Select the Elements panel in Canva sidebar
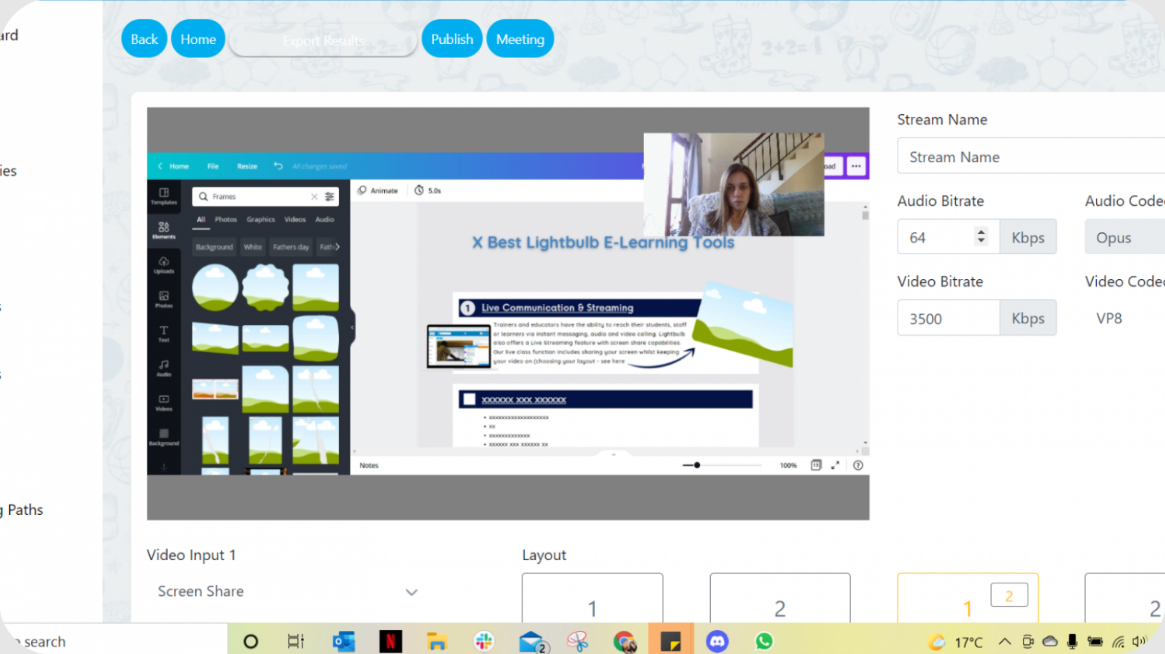 163,230
